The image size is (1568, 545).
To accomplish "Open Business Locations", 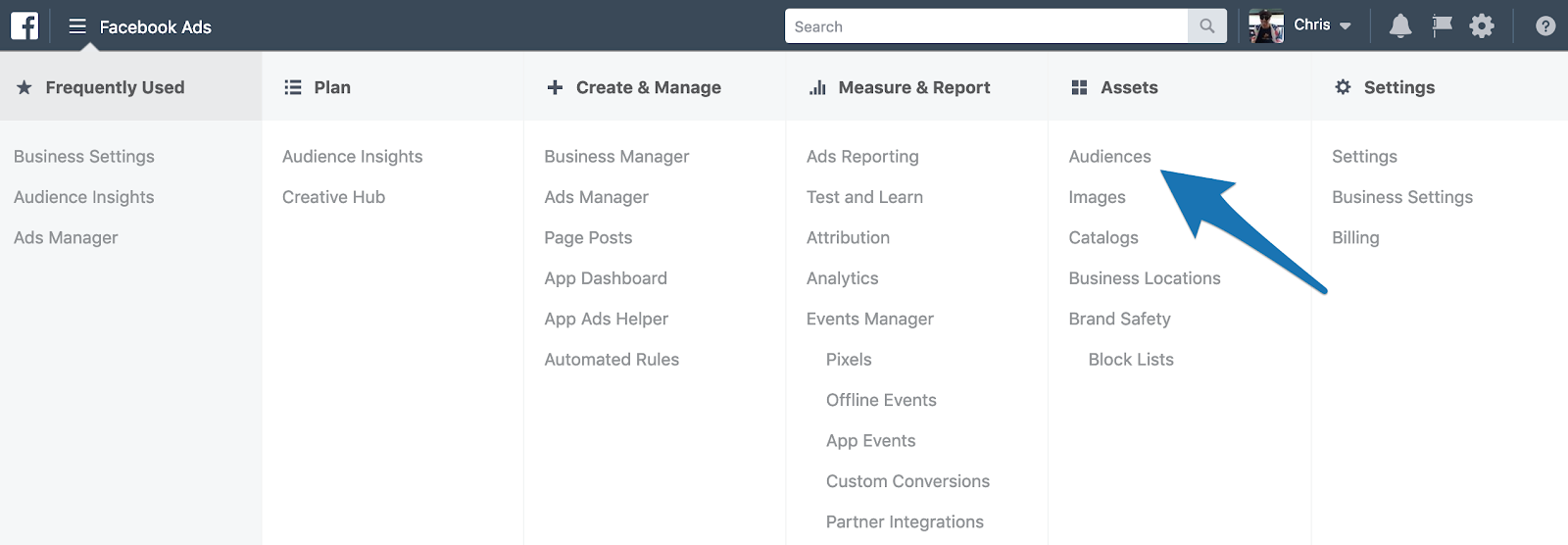I will coord(1145,278).
